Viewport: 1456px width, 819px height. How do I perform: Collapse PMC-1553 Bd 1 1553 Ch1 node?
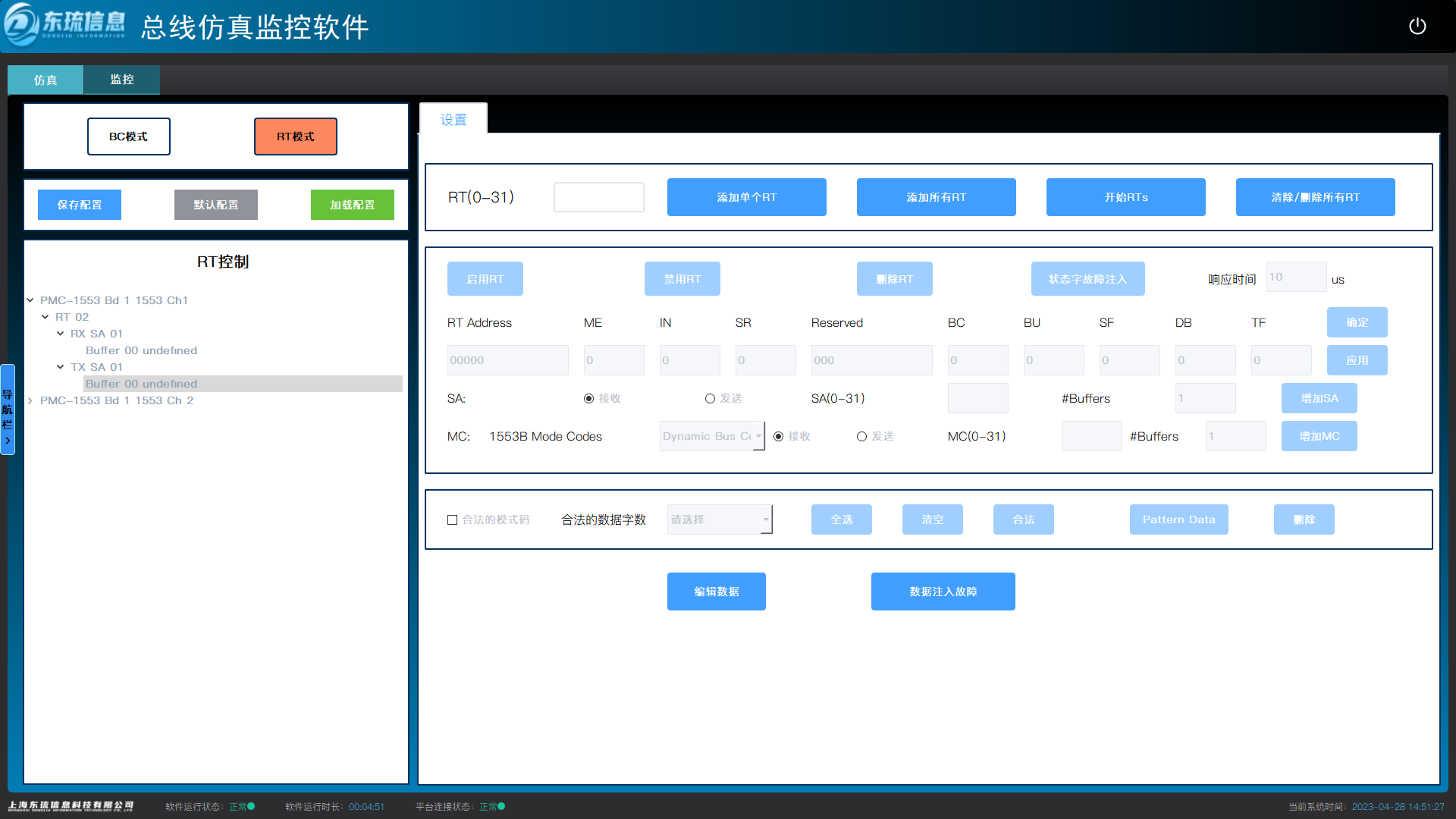(30, 300)
